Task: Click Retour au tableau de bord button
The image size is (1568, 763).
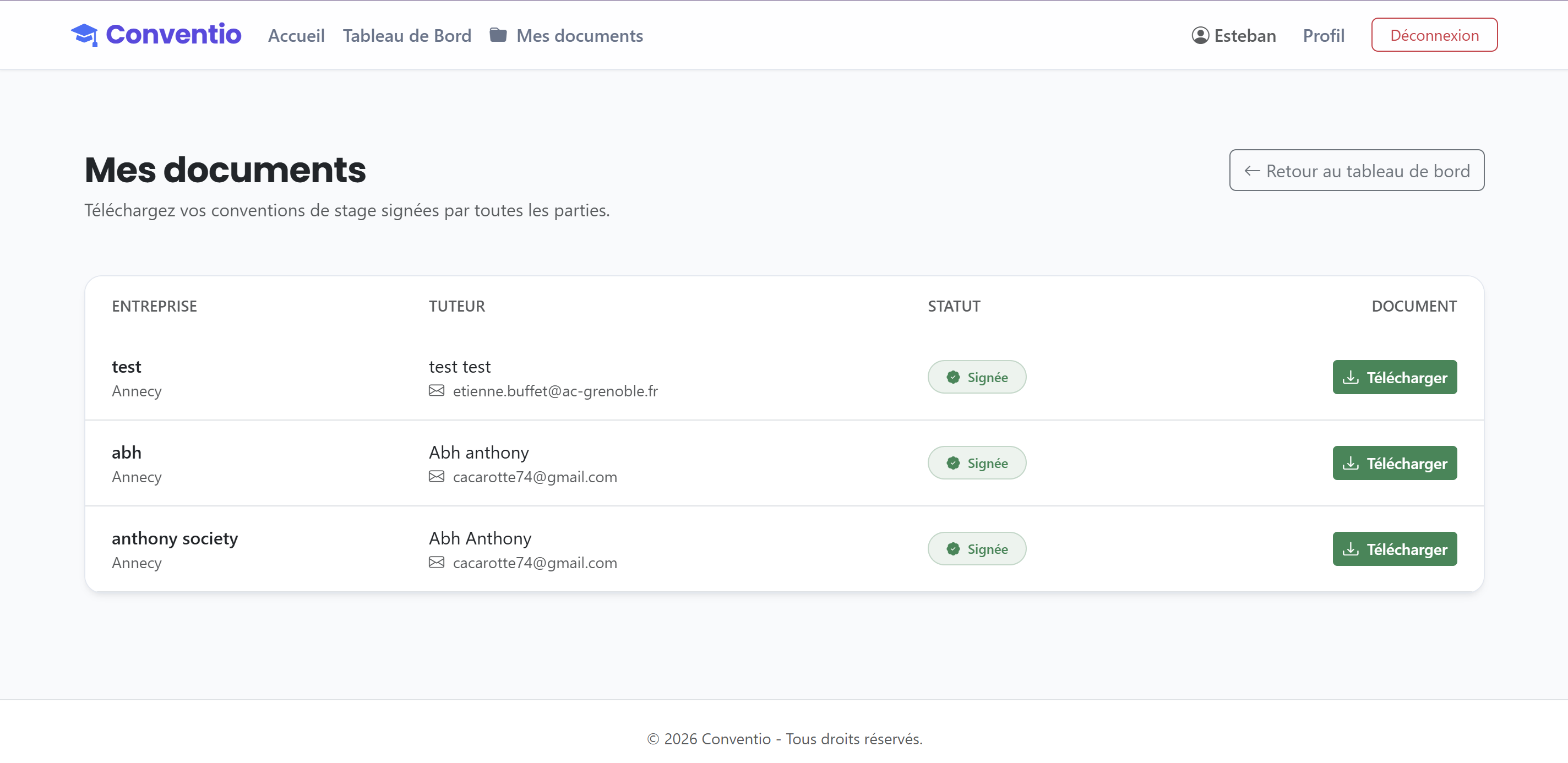Action: 1356,170
